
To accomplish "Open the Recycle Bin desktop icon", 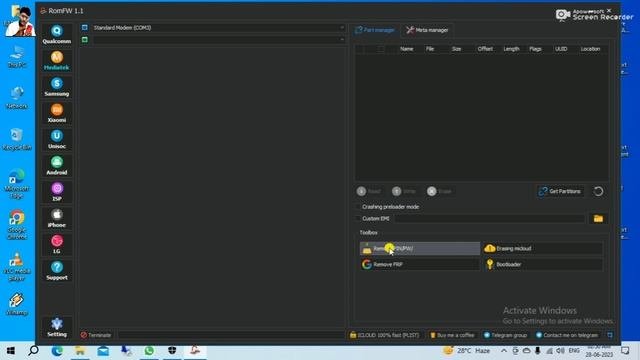I will (x=17, y=139).
